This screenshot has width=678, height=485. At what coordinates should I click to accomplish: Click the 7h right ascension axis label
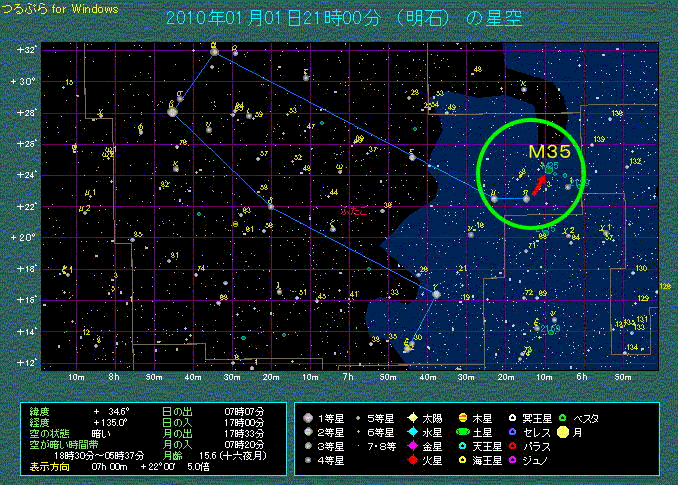(x=348, y=377)
